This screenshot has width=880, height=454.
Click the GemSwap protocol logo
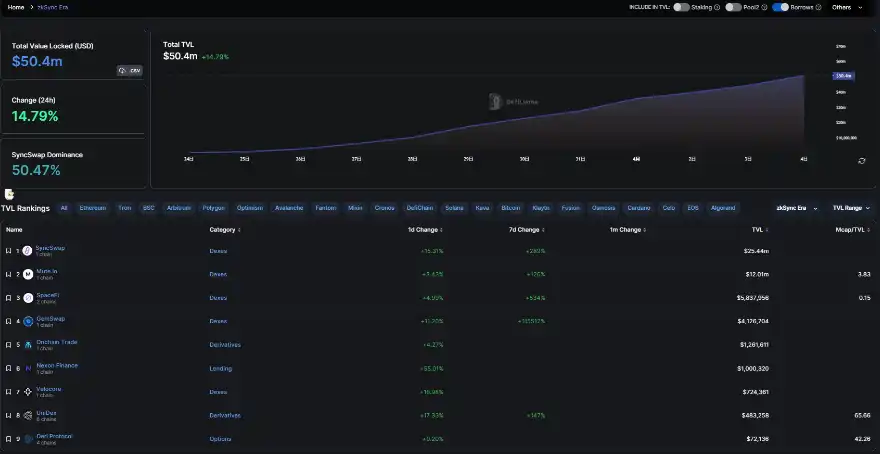(x=28, y=322)
